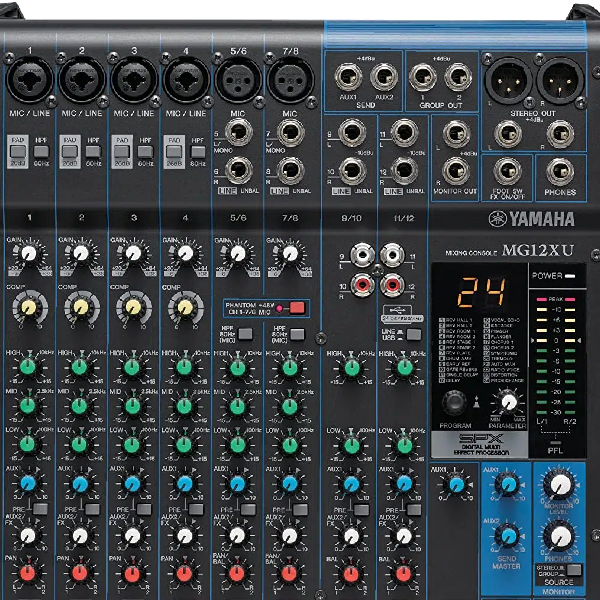600x600 pixels.
Task: Click the POWER indicator LED
Action: coord(570,276)
